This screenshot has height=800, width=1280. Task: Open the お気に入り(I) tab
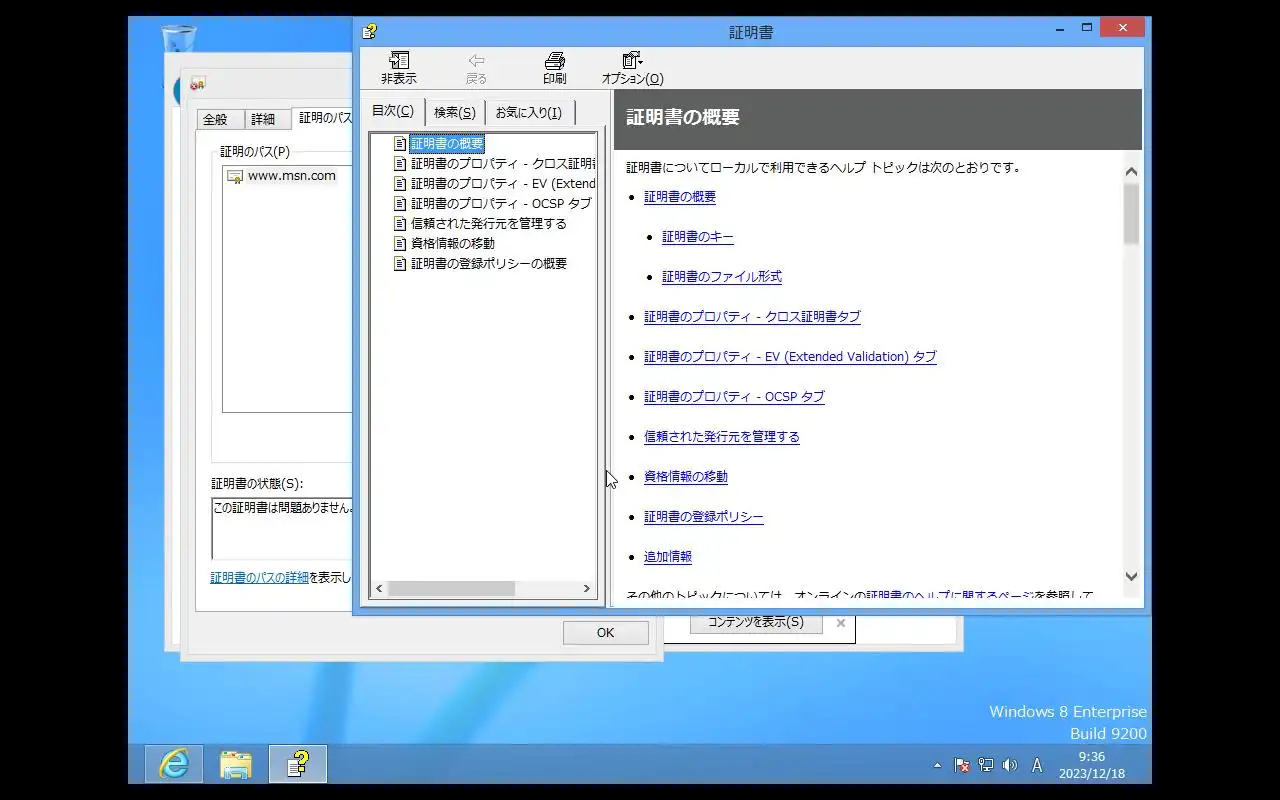click(x=528, y=113)
